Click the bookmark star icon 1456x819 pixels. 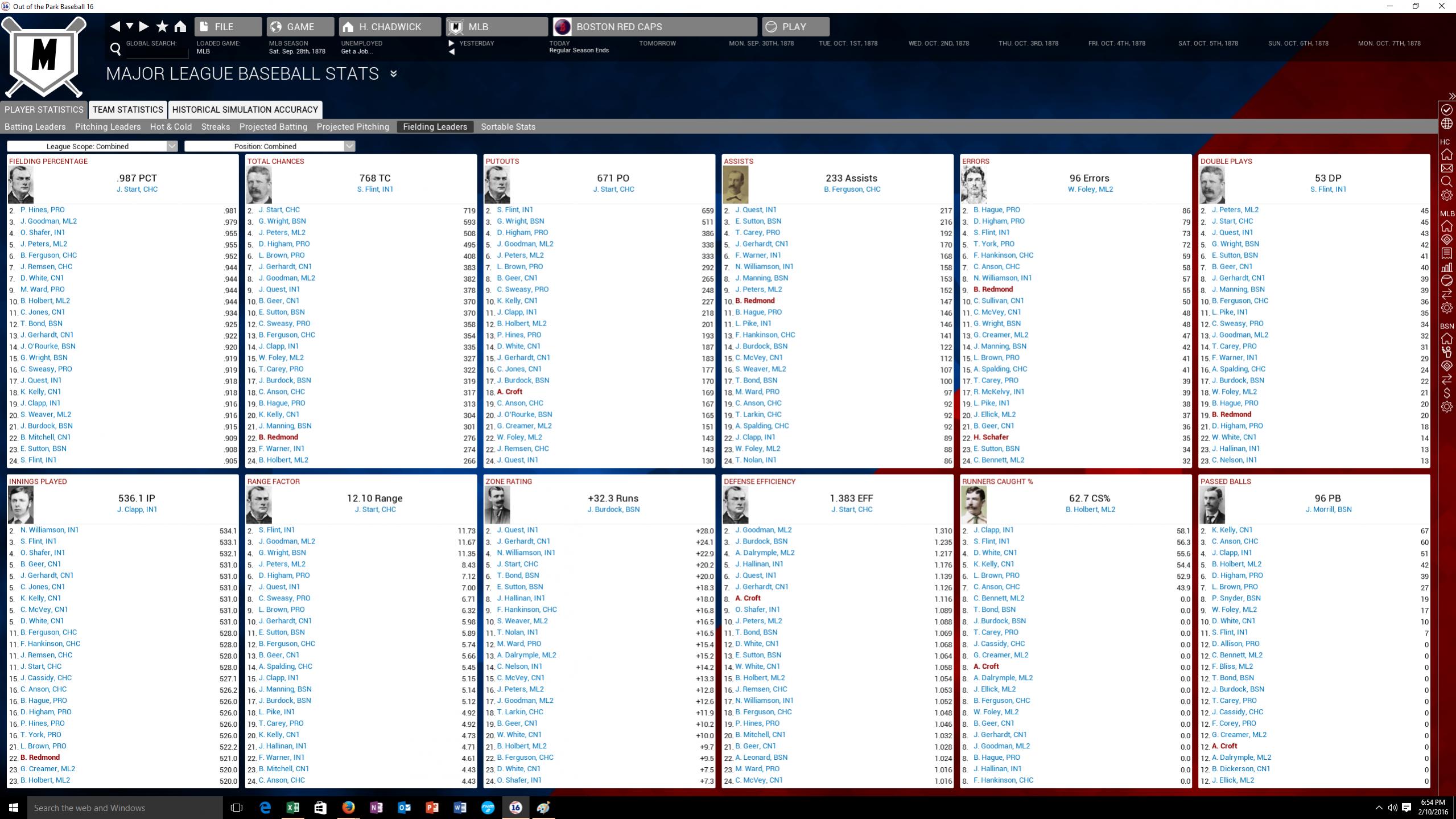[162, 26]
